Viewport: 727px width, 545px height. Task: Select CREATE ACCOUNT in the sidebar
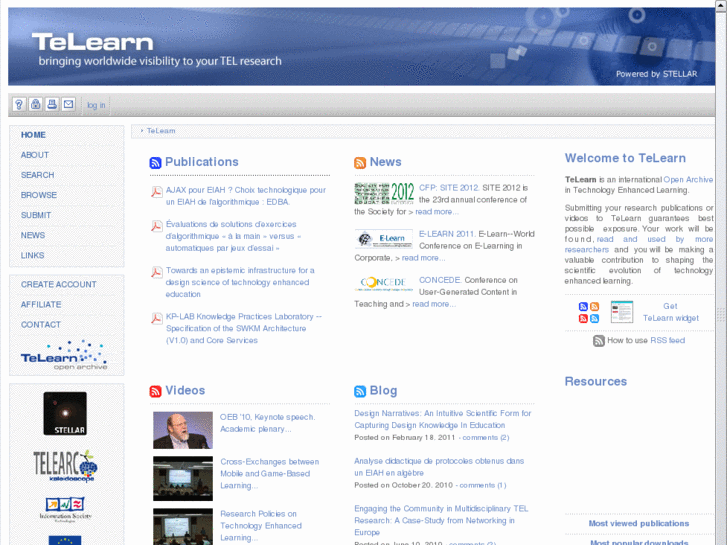pyautogui.click(x=58, y=284)
